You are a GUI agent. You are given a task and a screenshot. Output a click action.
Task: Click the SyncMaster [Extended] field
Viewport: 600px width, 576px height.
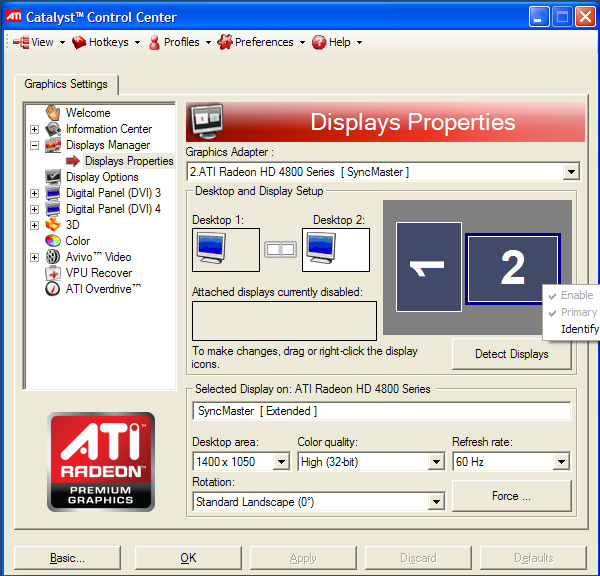click(382, 411)
